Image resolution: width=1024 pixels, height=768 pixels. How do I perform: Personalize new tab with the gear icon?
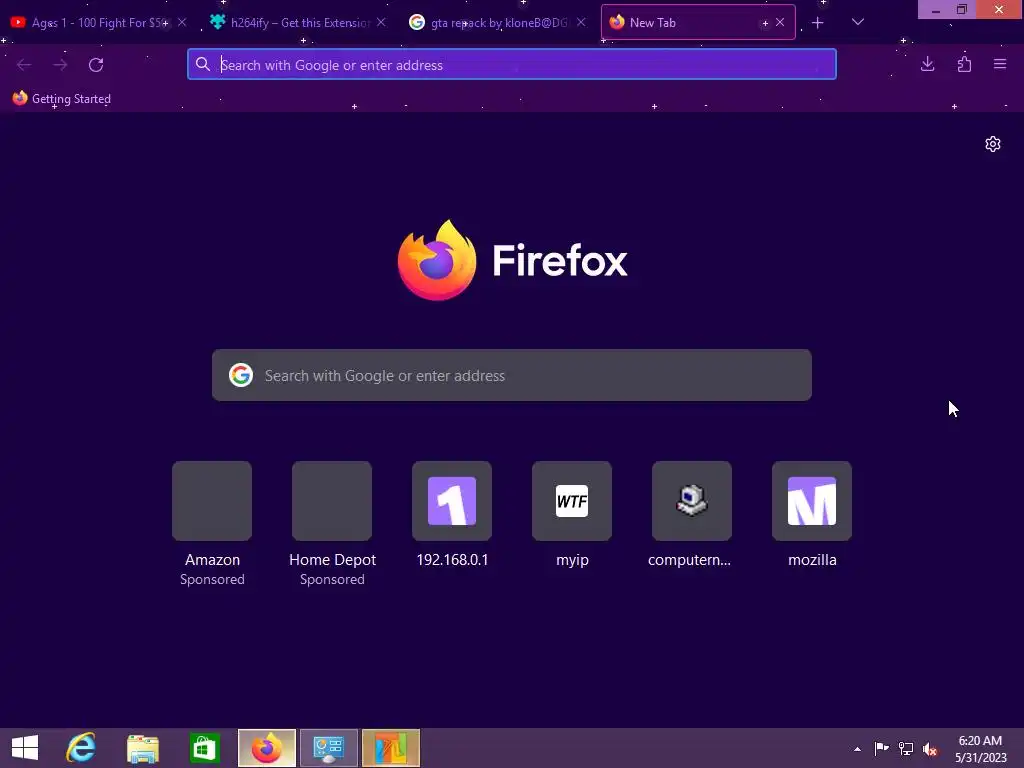993,144
